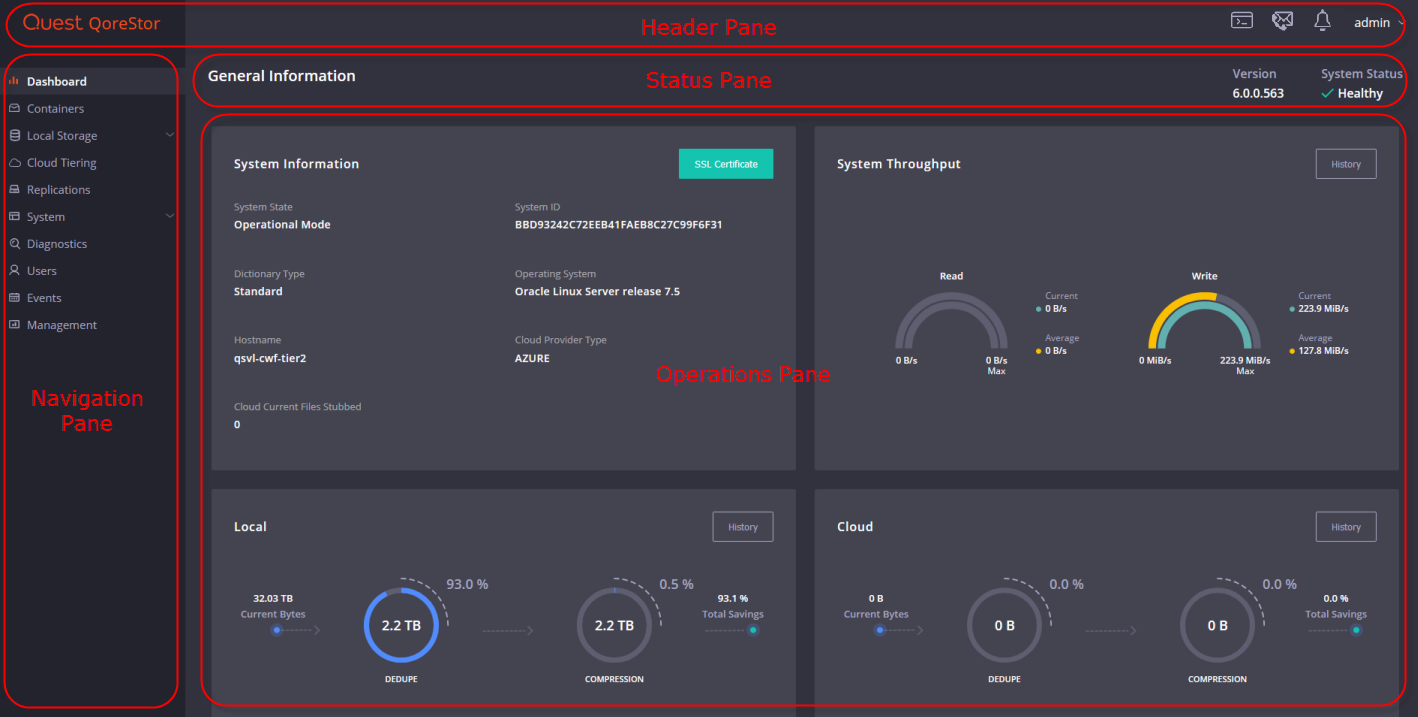Open System Throughput History button
The image size is (1418, 717).
coord(1346,164)
